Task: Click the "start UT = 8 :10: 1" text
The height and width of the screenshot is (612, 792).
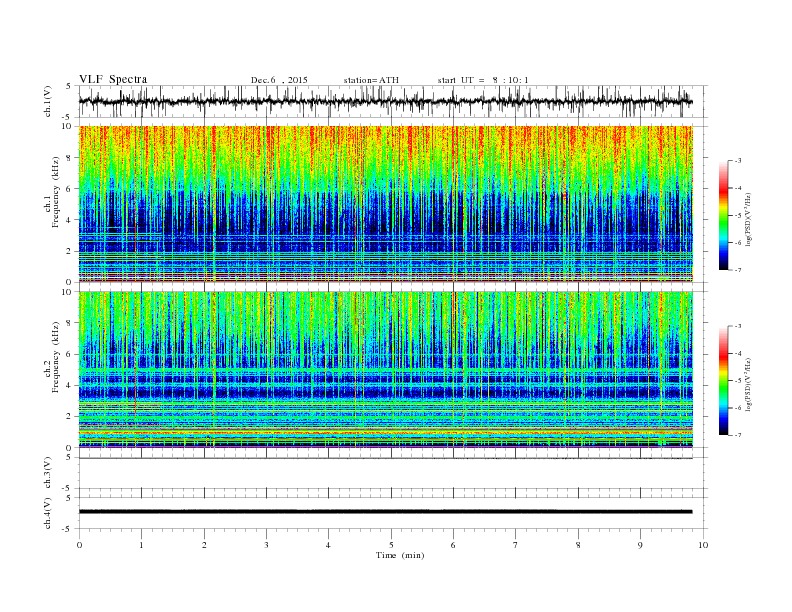Action: 483,80
